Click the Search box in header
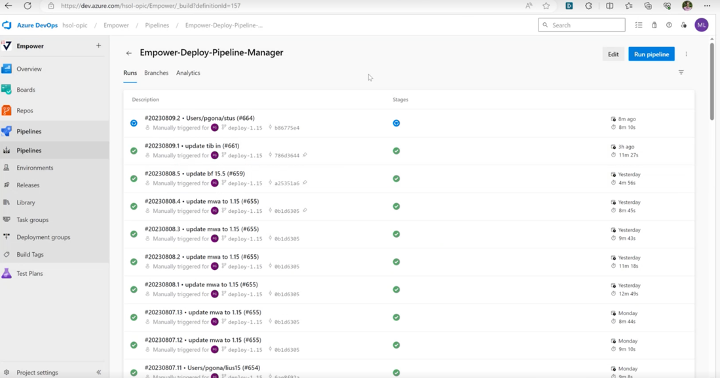This screenshot has height=378, width=720. coord(581,25)
